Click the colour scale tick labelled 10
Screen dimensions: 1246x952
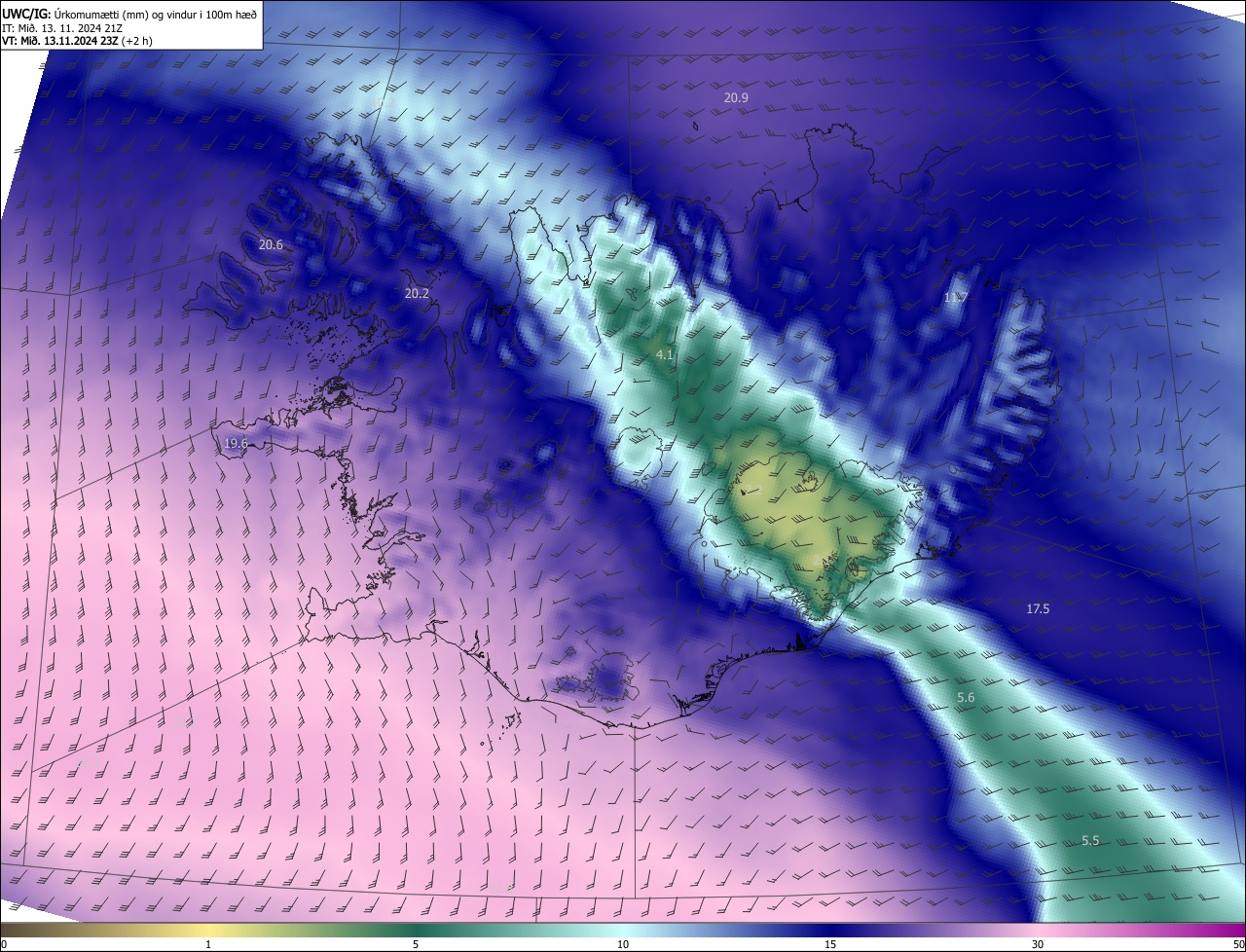point(623,944)
